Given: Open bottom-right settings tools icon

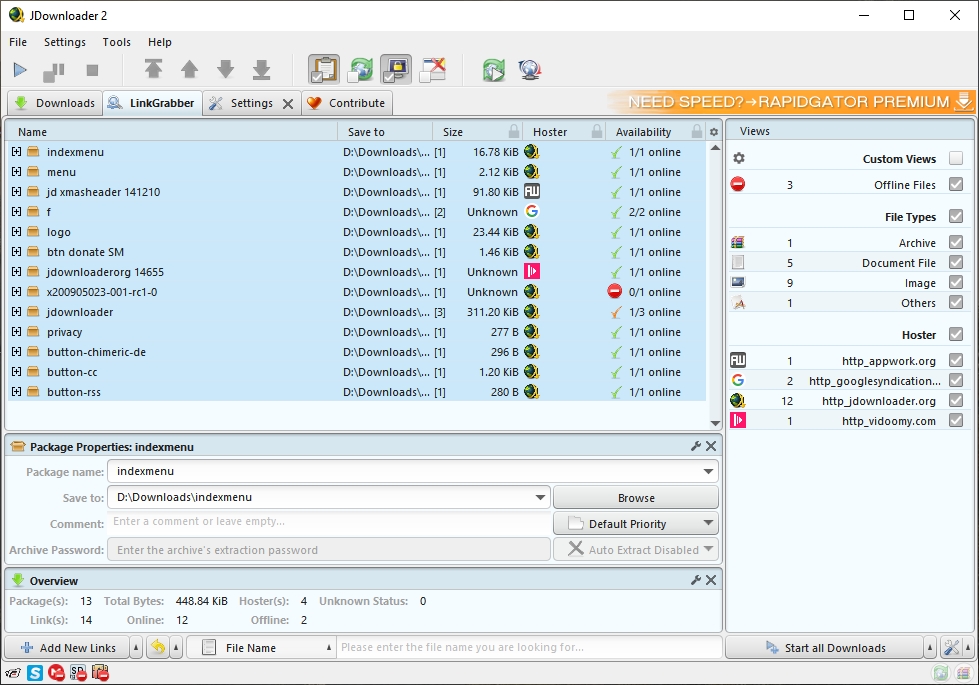Looking at the screenshot, I should pos(951,648).
